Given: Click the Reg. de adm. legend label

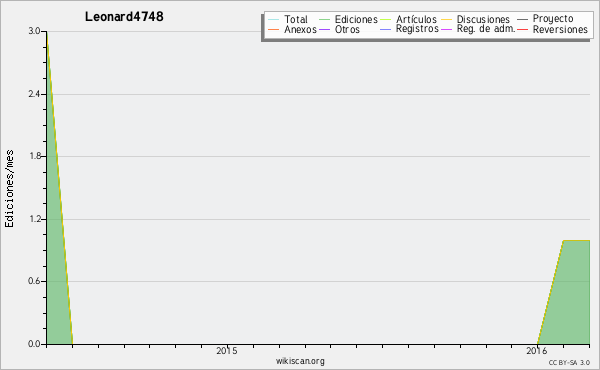Looking at the screenshot, I should coord(486,29).
